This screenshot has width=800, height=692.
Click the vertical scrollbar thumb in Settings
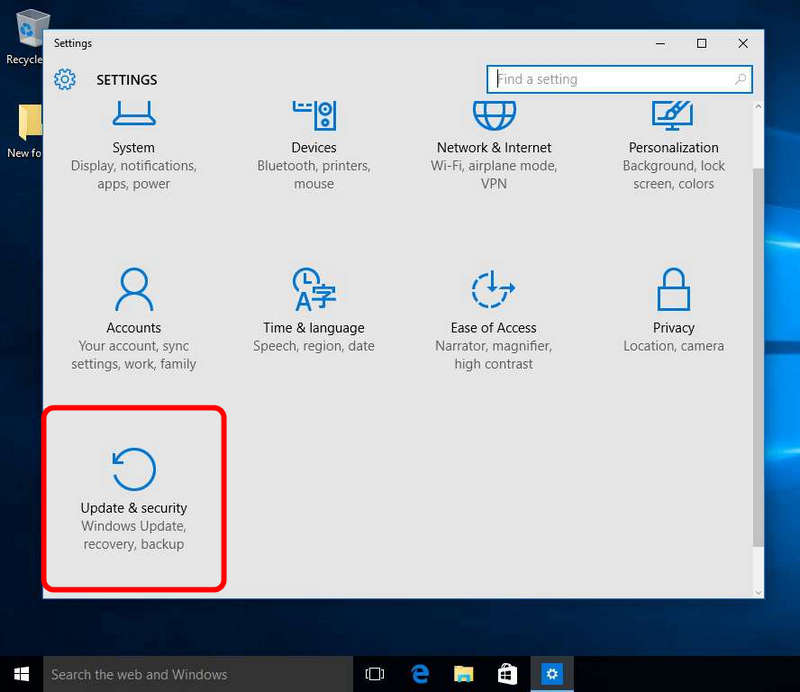tap(758, 357)
